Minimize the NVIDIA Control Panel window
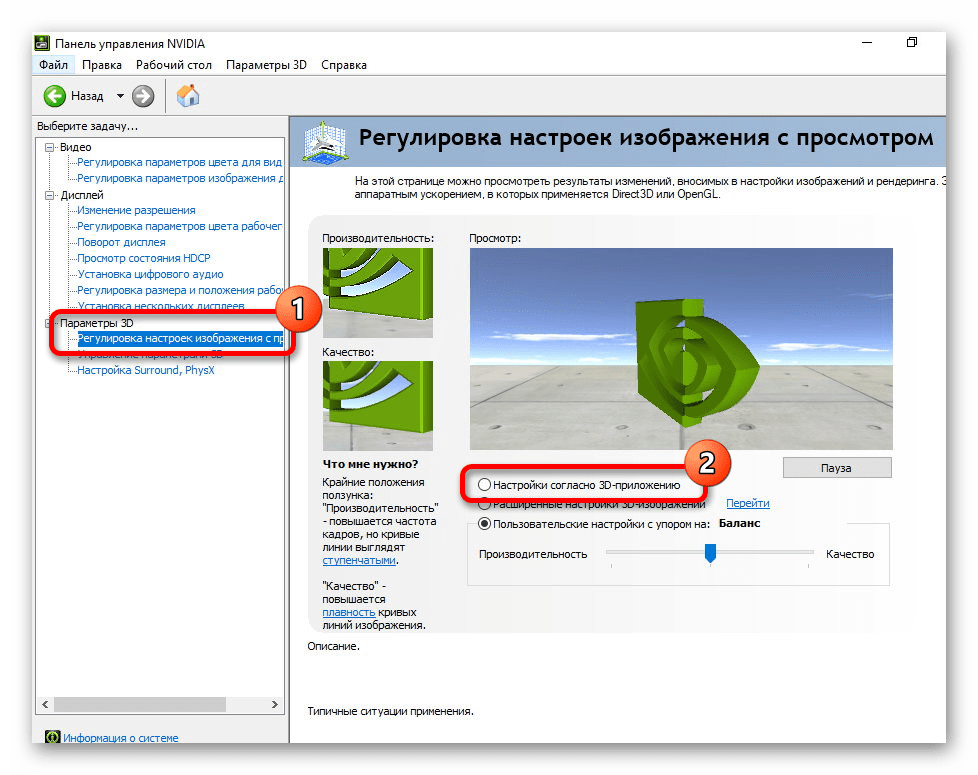This screenshot has width=978, height=775. pyautogui.click(x=867, y=42)
